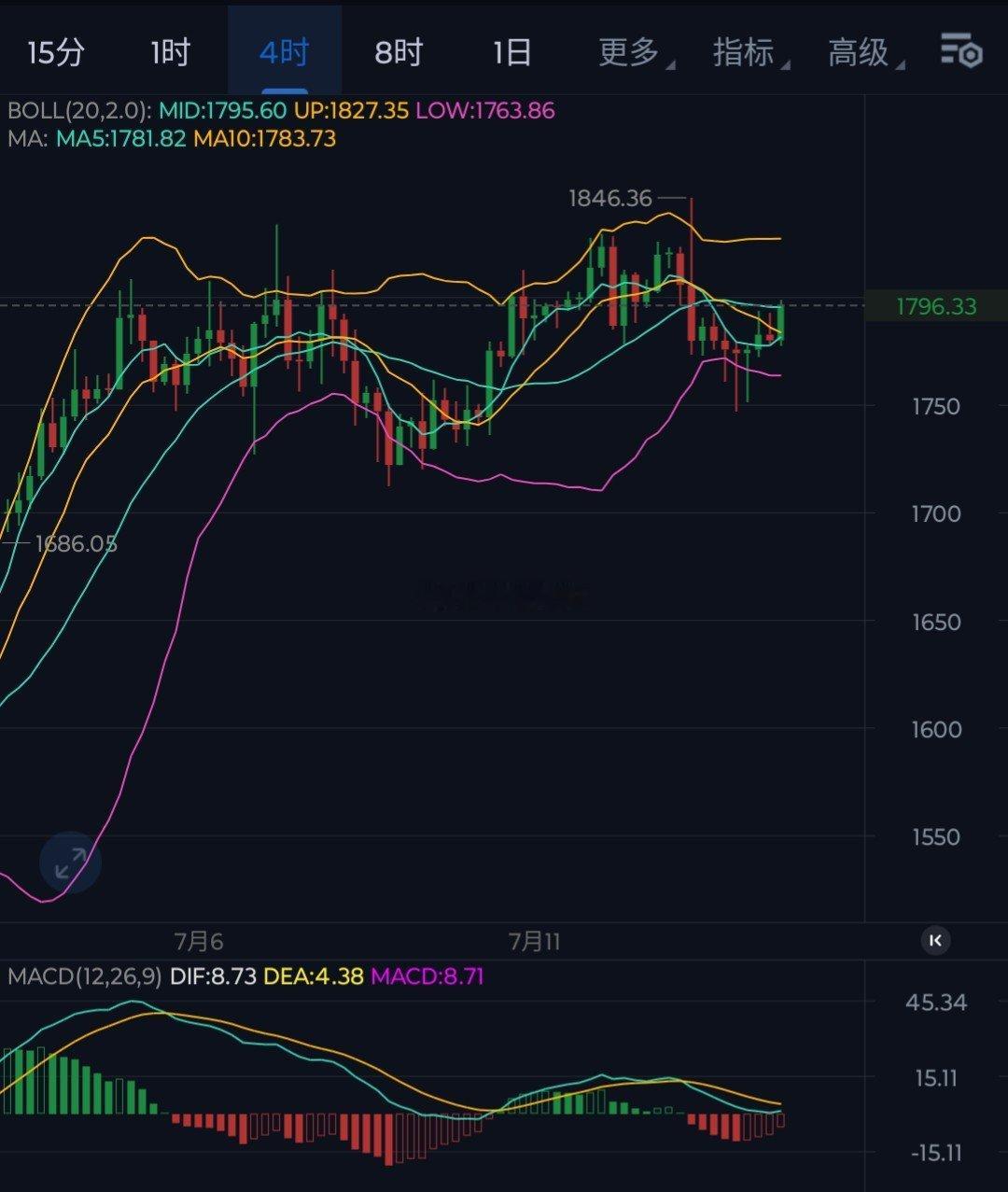Tap the DIF:8.73 value
Screen dimensions: 1008x1192
(213, 977)
